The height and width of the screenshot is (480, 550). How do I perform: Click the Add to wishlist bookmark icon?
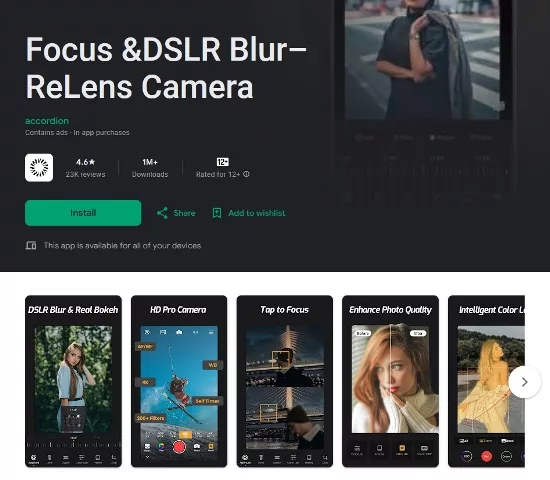tap(217, 213)
